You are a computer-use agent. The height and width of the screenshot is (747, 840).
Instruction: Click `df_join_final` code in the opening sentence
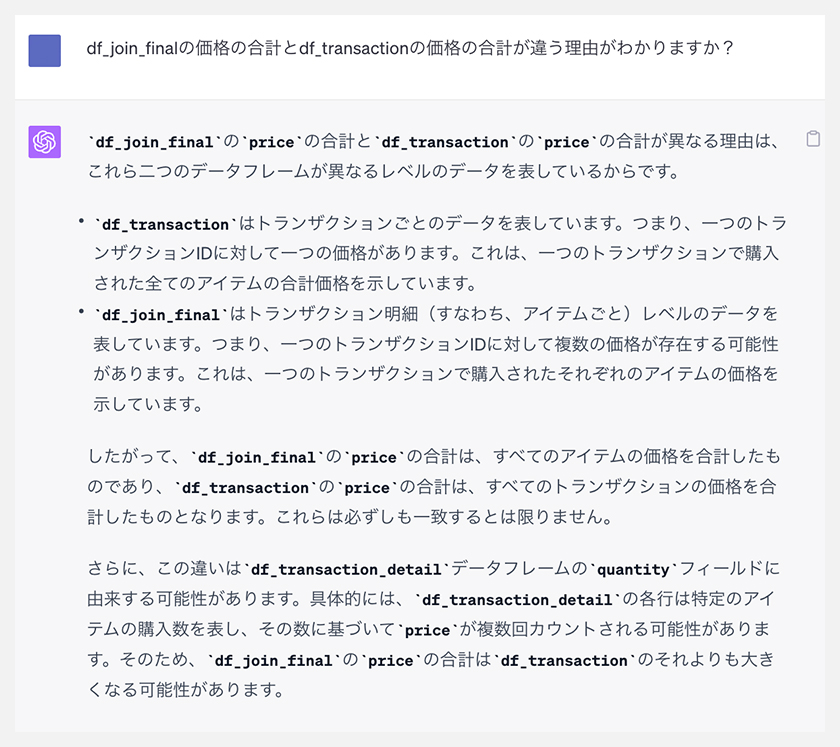point(154,142)
